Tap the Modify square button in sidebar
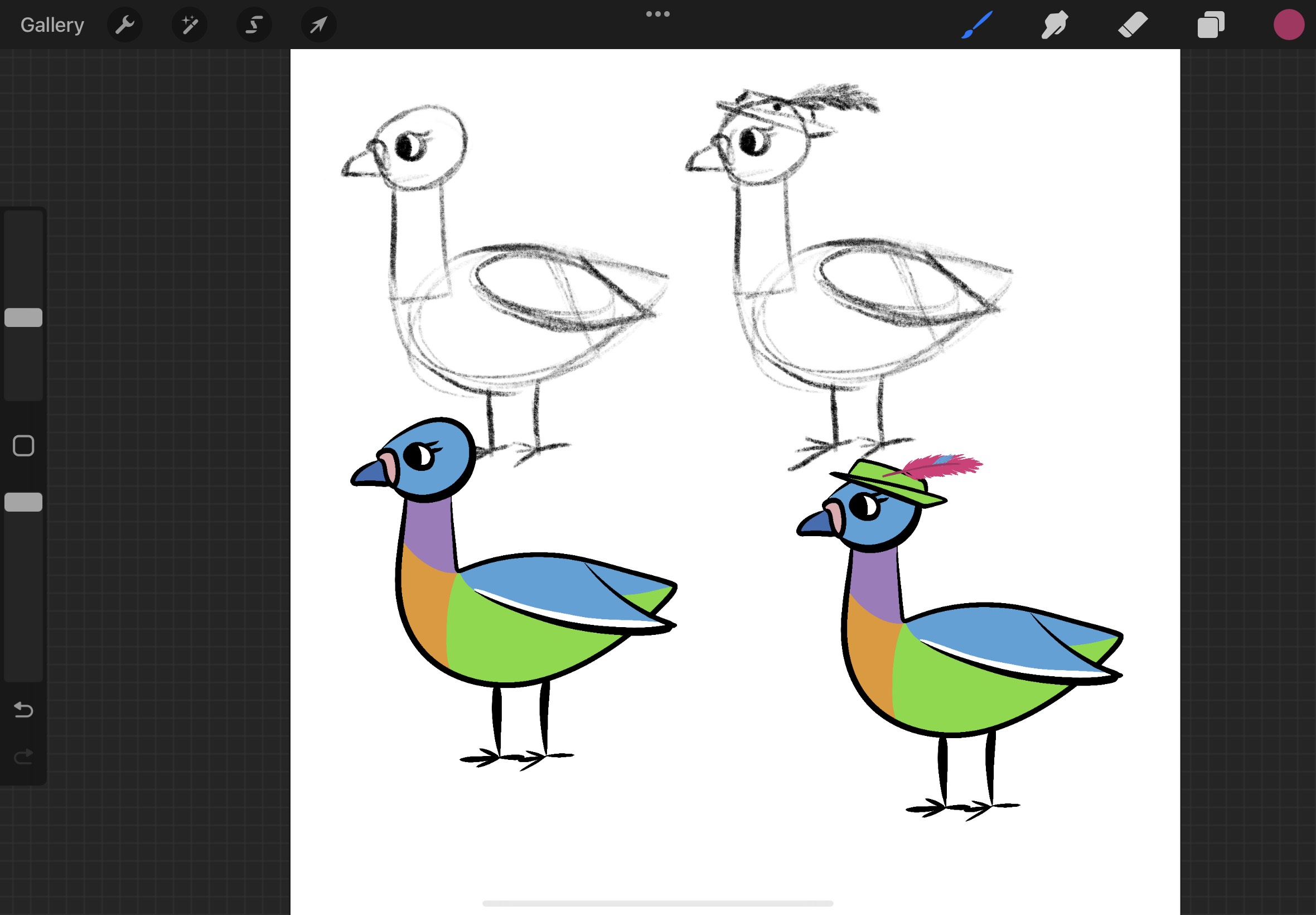The height and width of the screenshot is (915, 1316). click(x=23, y=445)
